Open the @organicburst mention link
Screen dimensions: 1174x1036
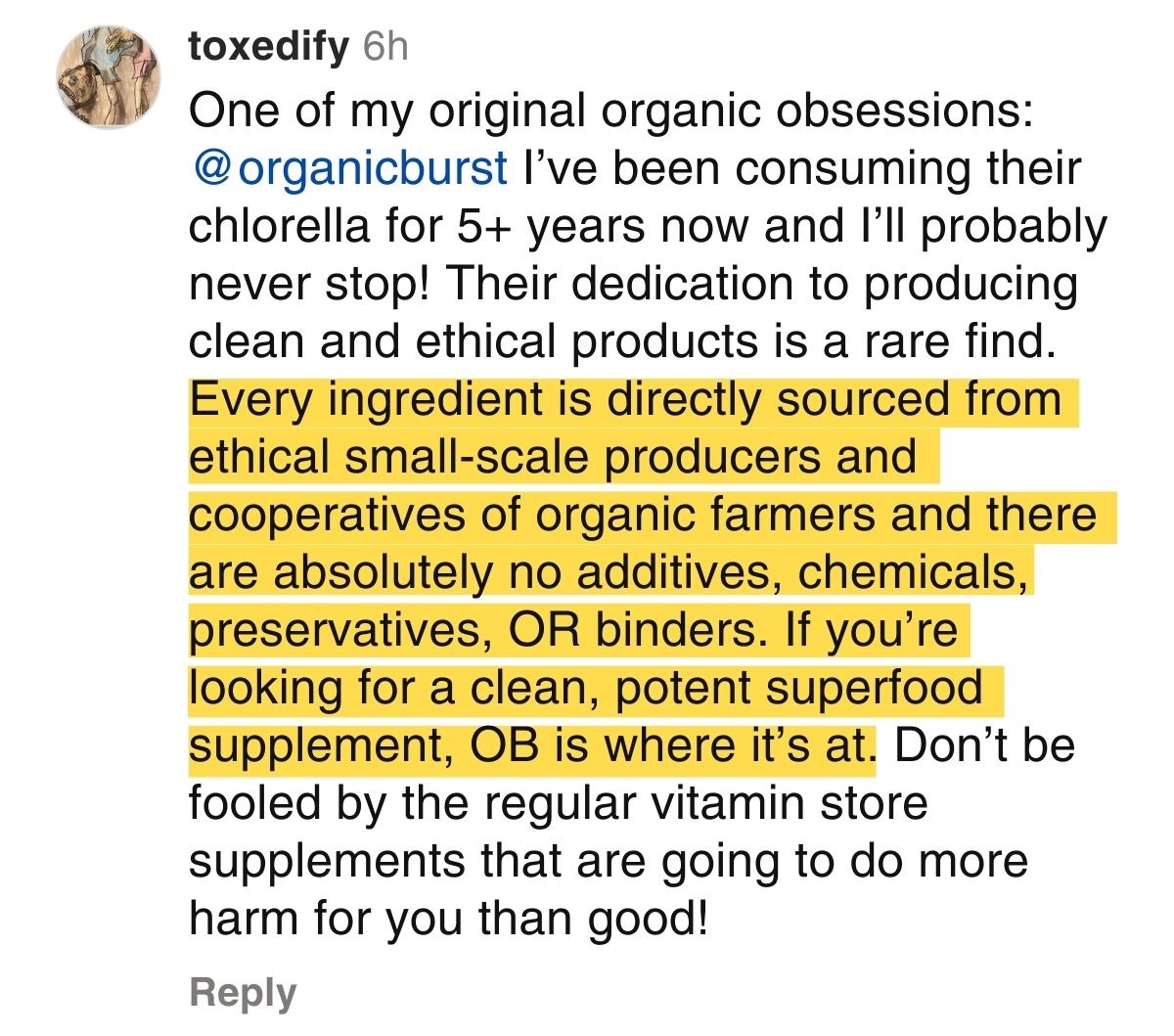pyautogui.click(x=349, y=168)
